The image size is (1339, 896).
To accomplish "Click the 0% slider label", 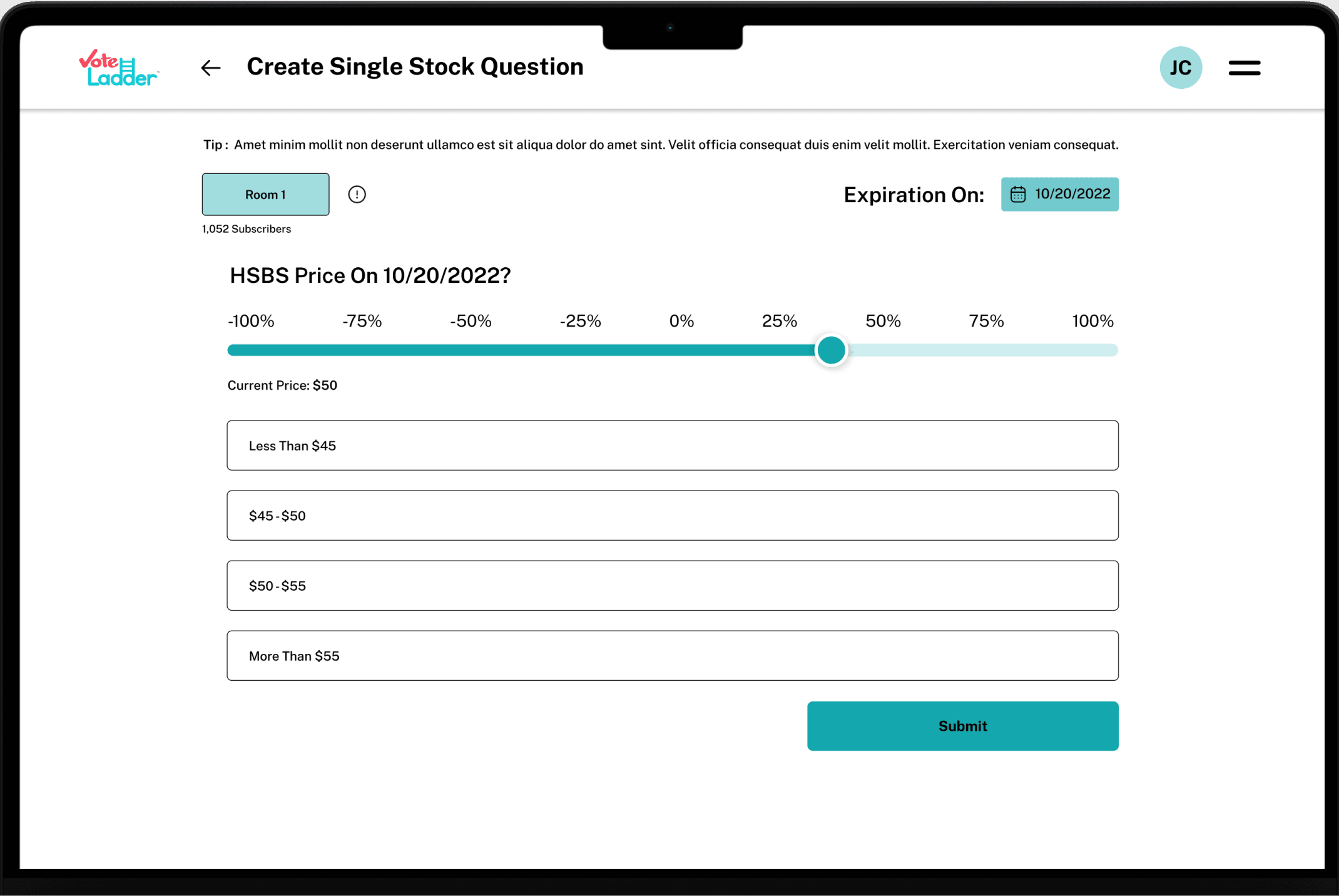I will (681, 322).
